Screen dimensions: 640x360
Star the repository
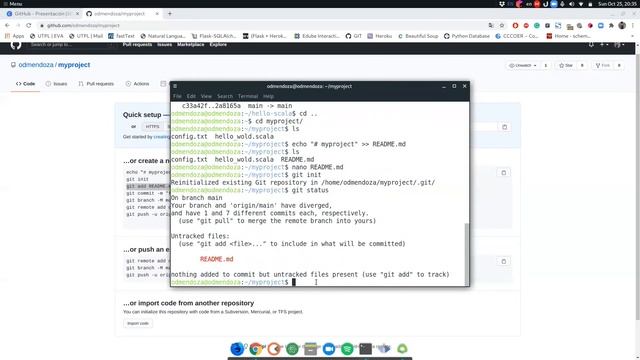click(566, 65)
